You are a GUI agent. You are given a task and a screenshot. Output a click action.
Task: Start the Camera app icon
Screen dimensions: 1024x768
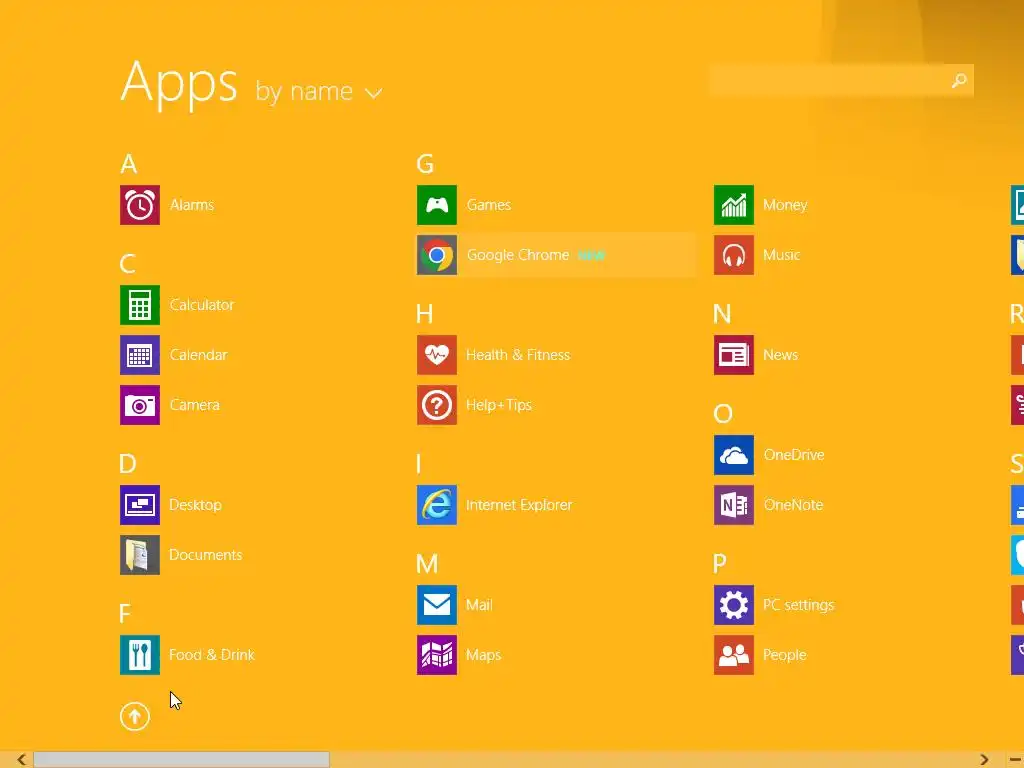tap(140, 405)
